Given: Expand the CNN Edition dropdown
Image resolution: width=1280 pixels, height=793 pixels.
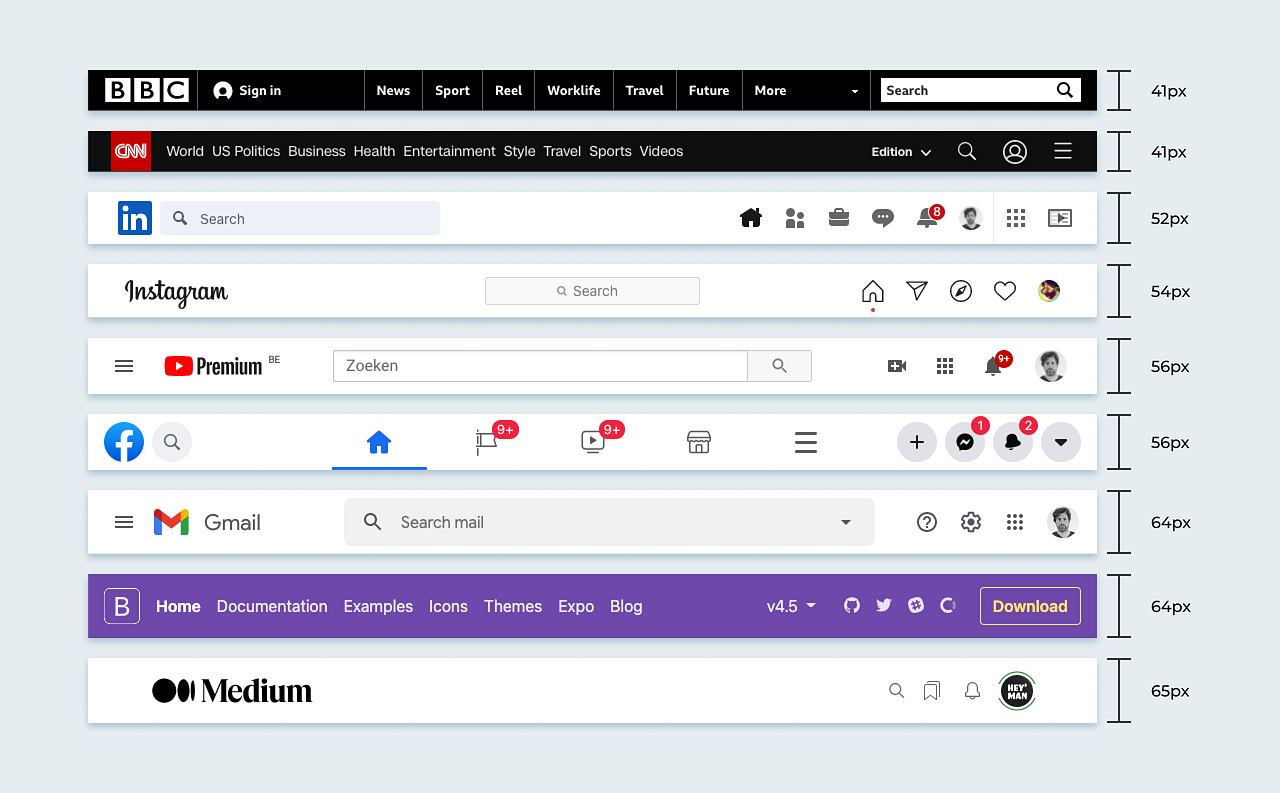Looking at the screenshot, I should click(x=900, y=152).
